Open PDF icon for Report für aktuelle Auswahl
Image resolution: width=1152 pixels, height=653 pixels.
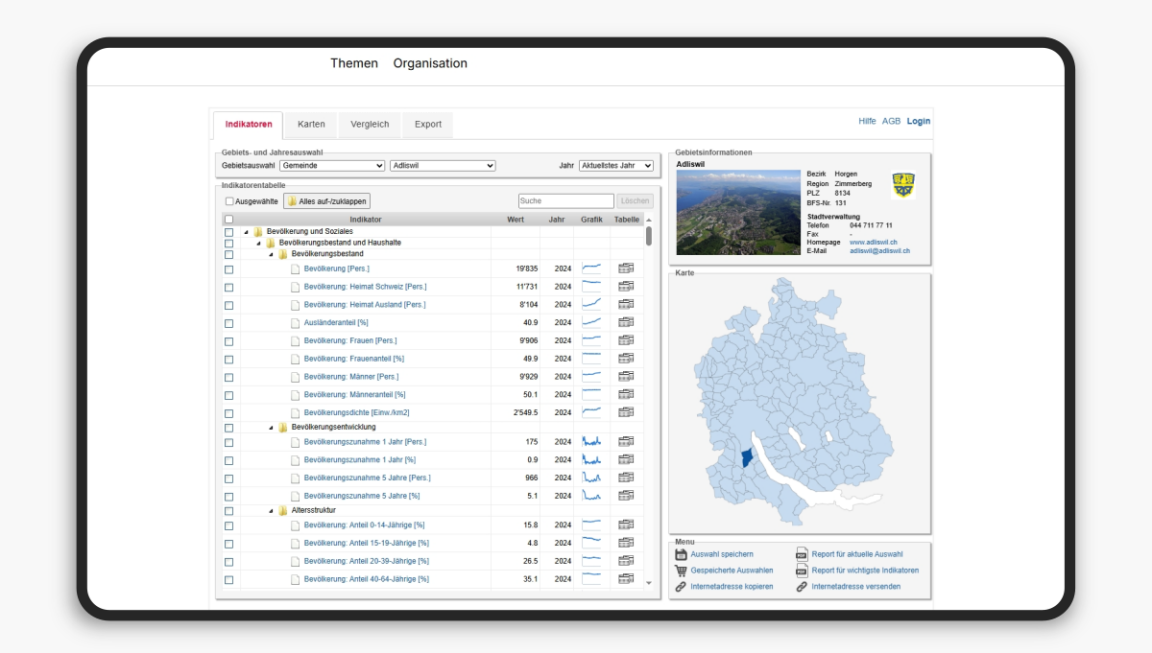click(802, 554)
